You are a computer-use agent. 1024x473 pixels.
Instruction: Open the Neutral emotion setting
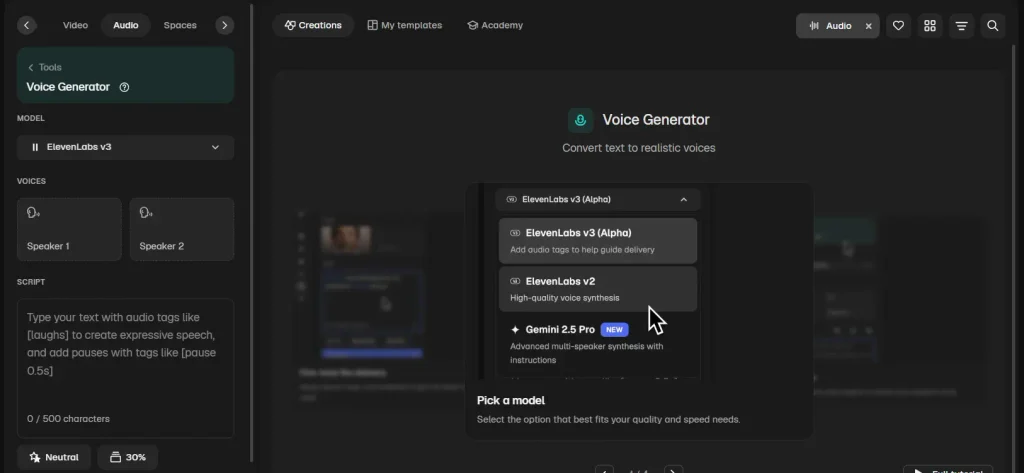tap(54, 457)
